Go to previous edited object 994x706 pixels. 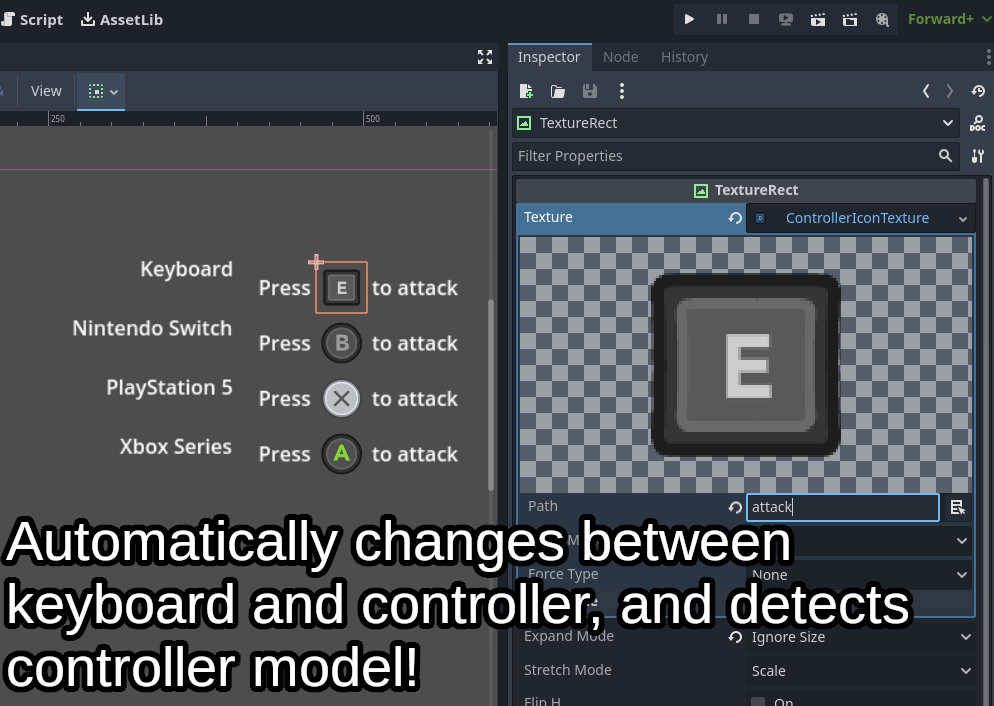(x=926, y=91)
